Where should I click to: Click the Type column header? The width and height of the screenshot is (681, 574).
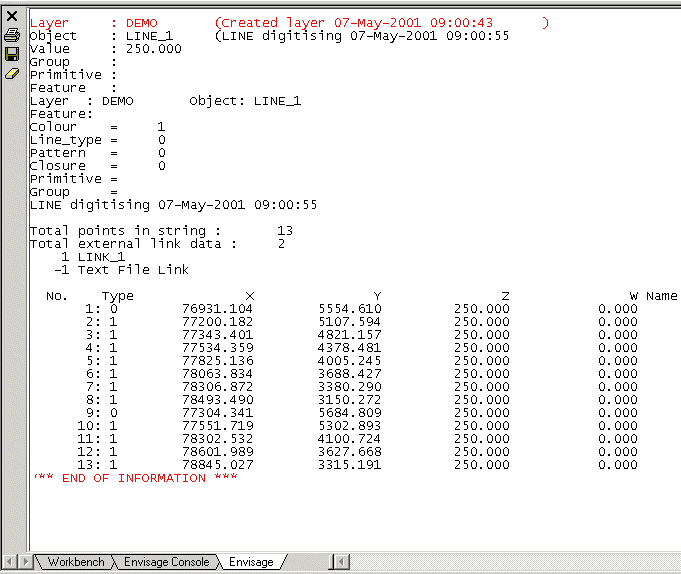pyautogui.click(x=118, y=297)
